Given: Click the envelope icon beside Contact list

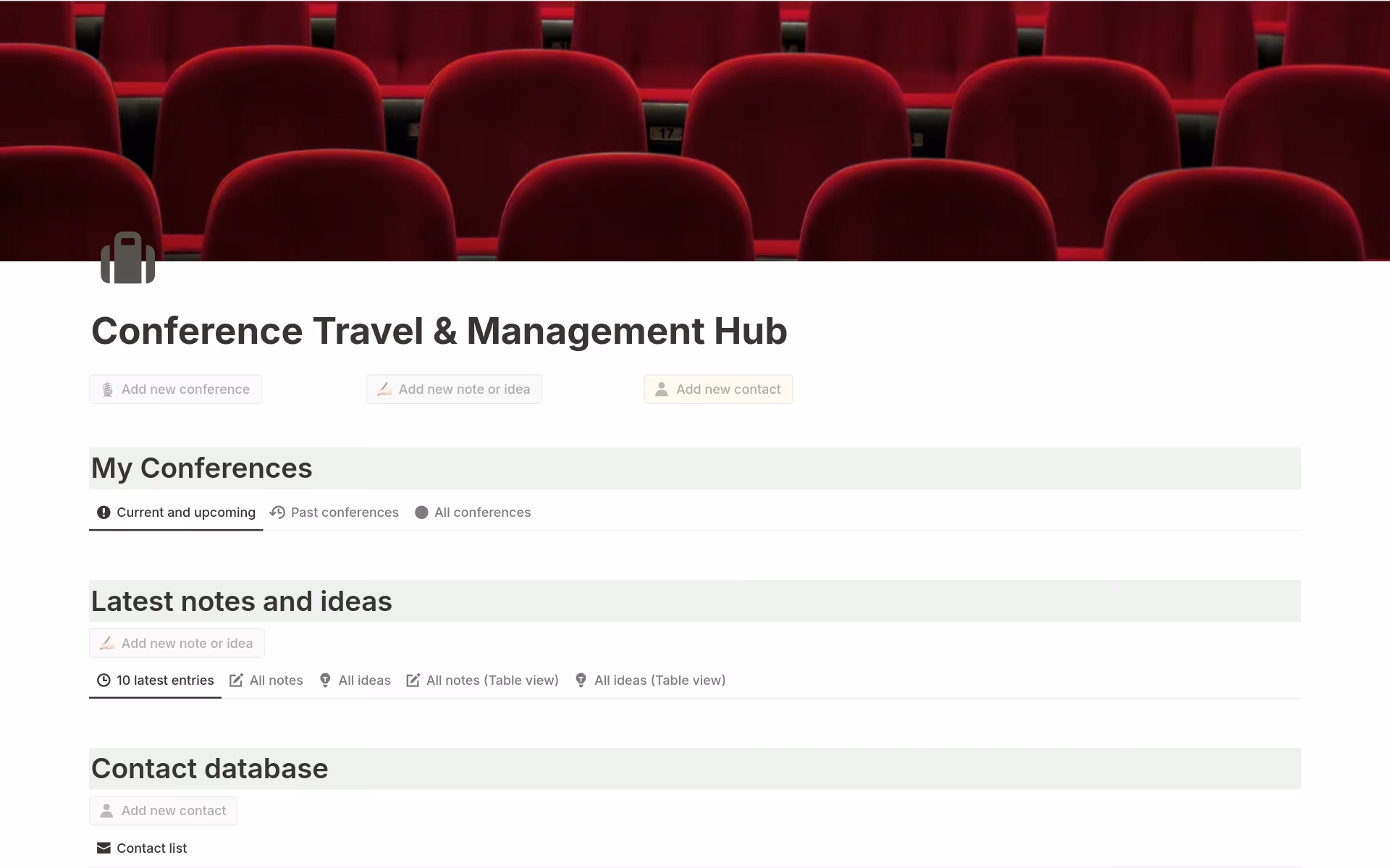Looking at the screenshot, I should point(104,848).
